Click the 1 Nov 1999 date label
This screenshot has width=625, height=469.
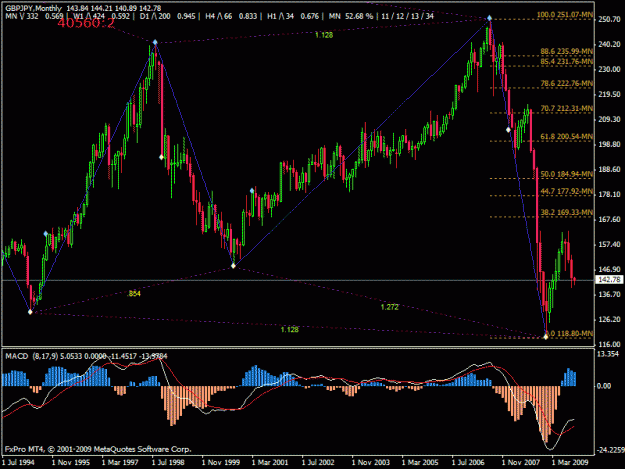pos(220,462)
